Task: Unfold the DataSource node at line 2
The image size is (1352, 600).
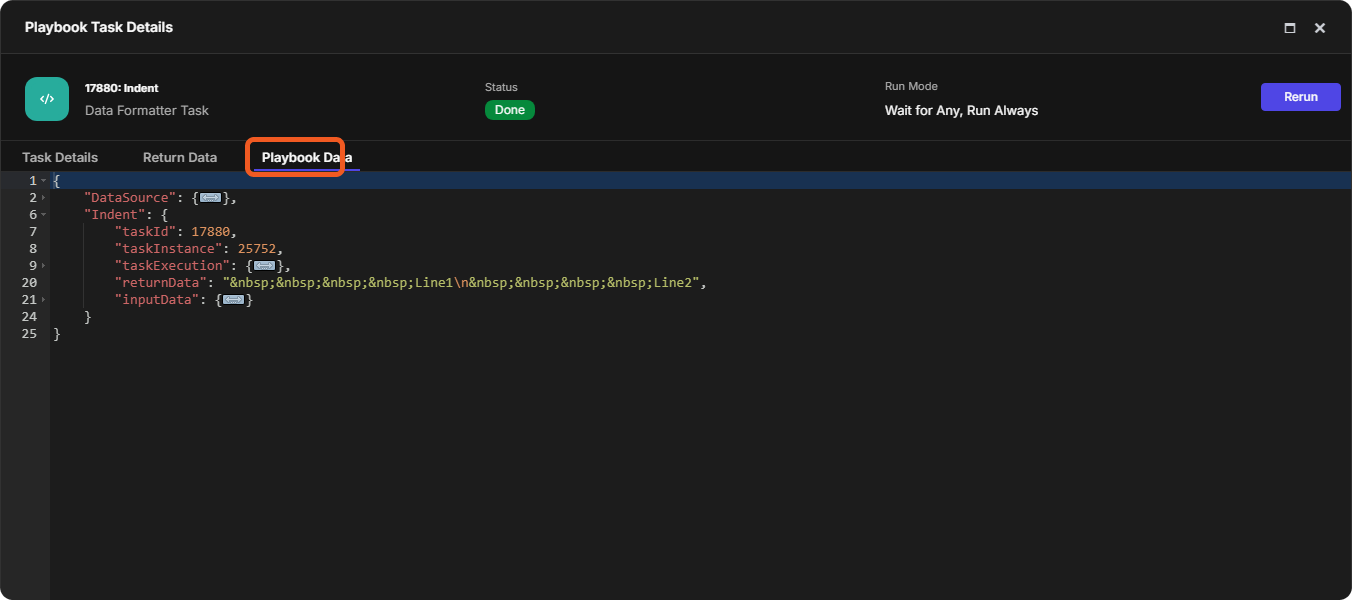Action: [44, 198]
